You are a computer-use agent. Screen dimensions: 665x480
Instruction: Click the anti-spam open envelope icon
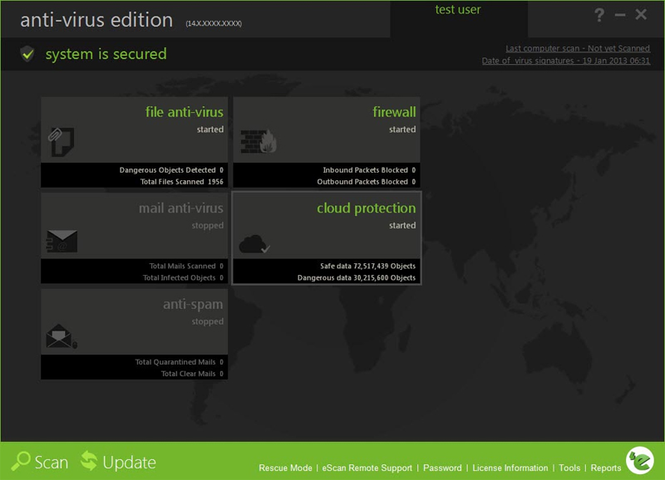coord(61,336)
